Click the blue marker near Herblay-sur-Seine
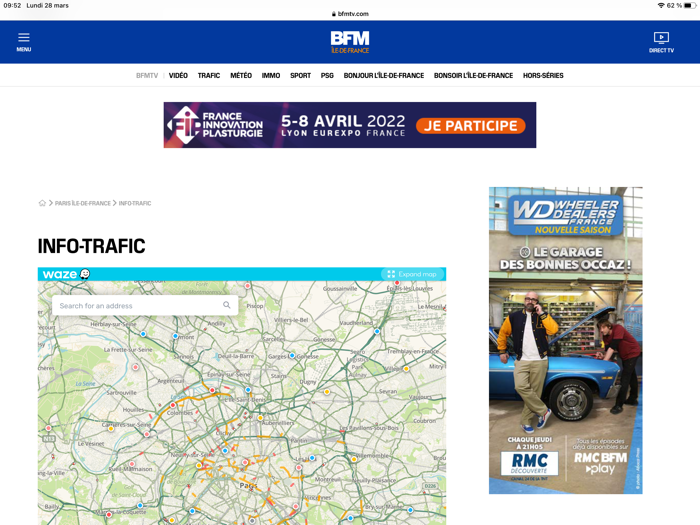Screen dimensions: 700x525 143,333
